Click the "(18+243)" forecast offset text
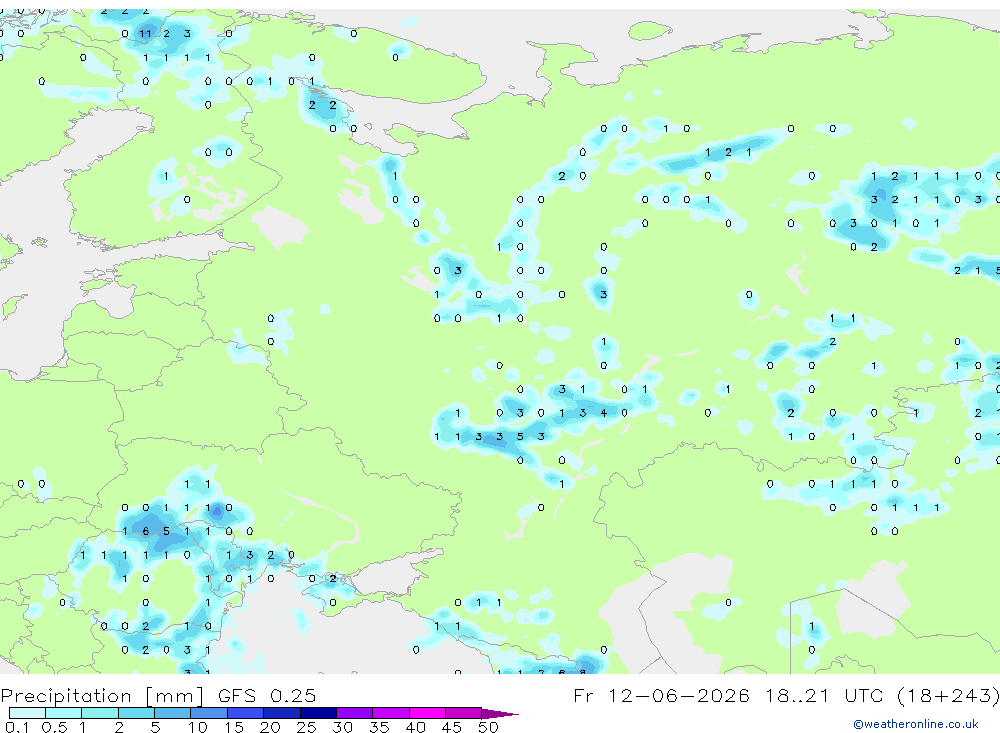The width and height of the screenshot is (1000, 733). [948, 695]
